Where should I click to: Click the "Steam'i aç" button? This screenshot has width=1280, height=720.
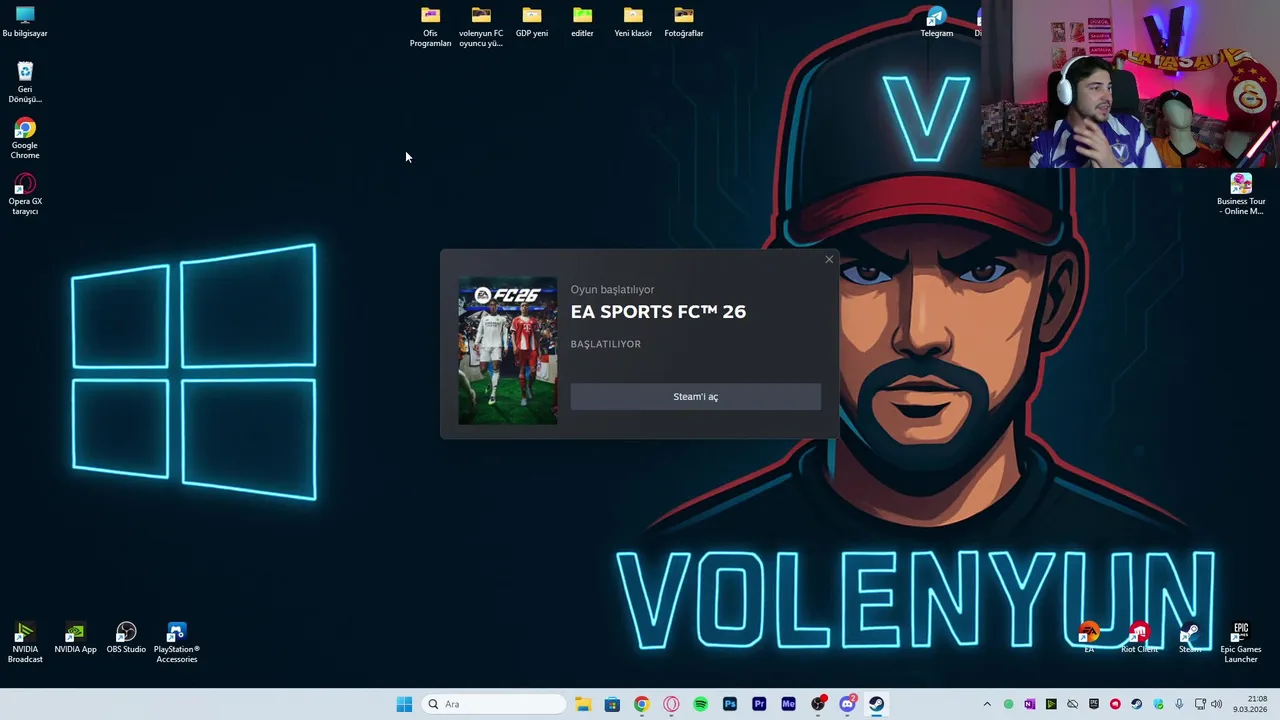[695, 397]
